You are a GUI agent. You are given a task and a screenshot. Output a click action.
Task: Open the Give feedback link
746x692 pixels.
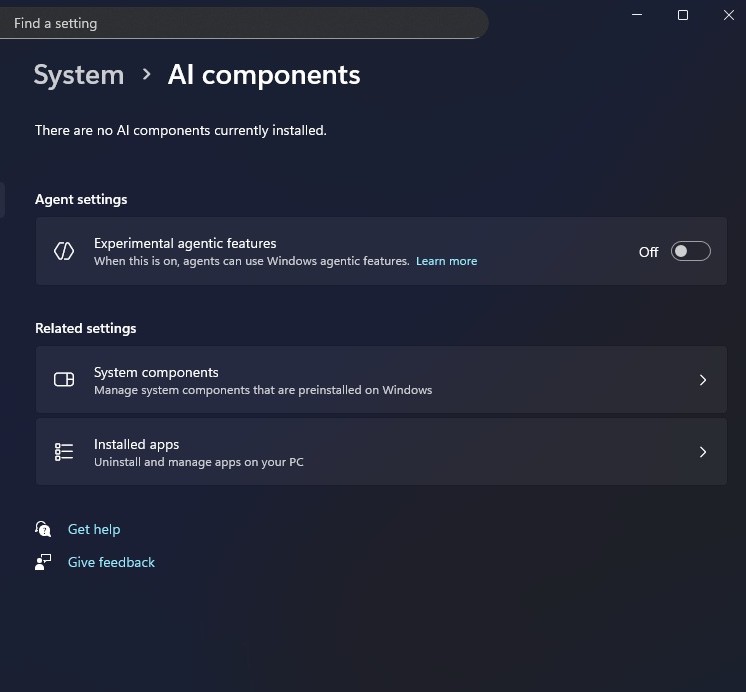point(111,562)
